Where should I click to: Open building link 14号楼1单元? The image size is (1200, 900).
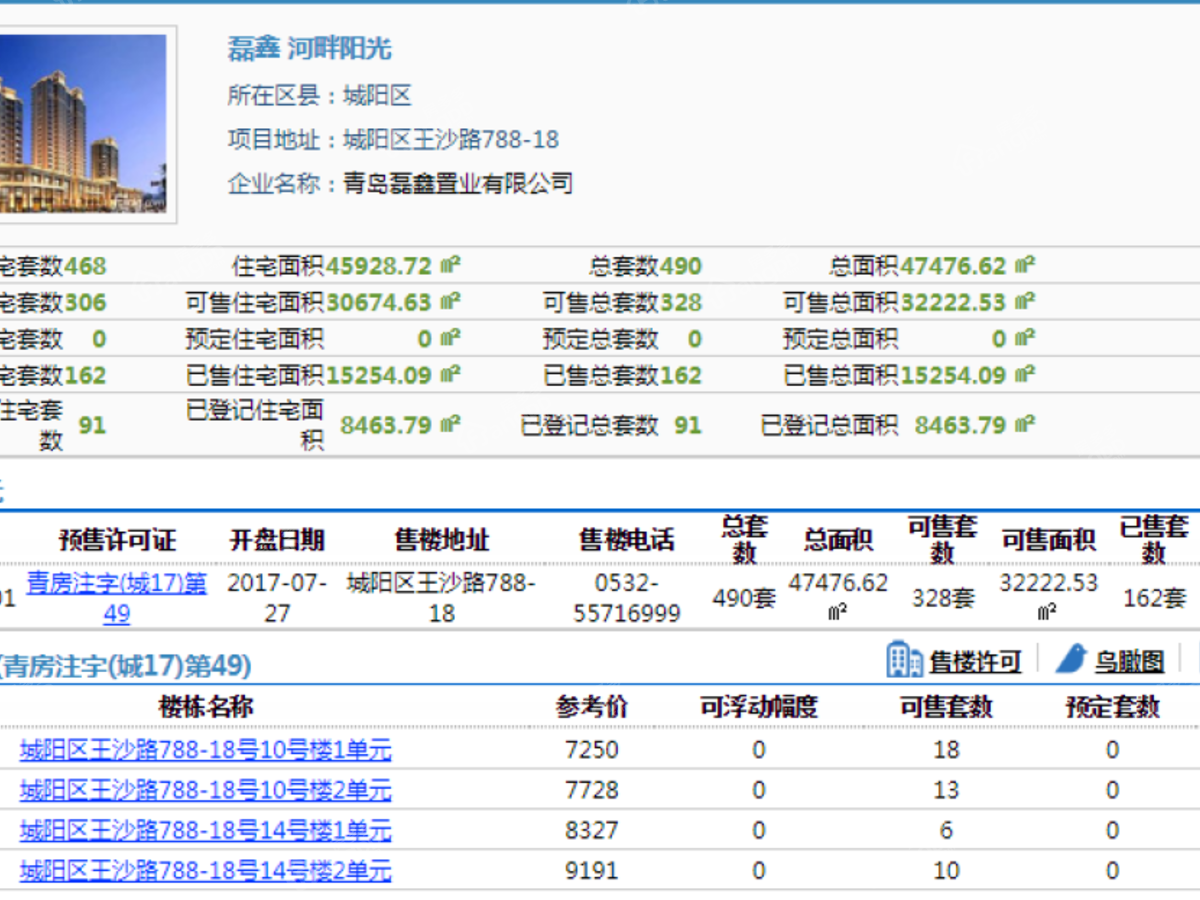coord(205,831)
